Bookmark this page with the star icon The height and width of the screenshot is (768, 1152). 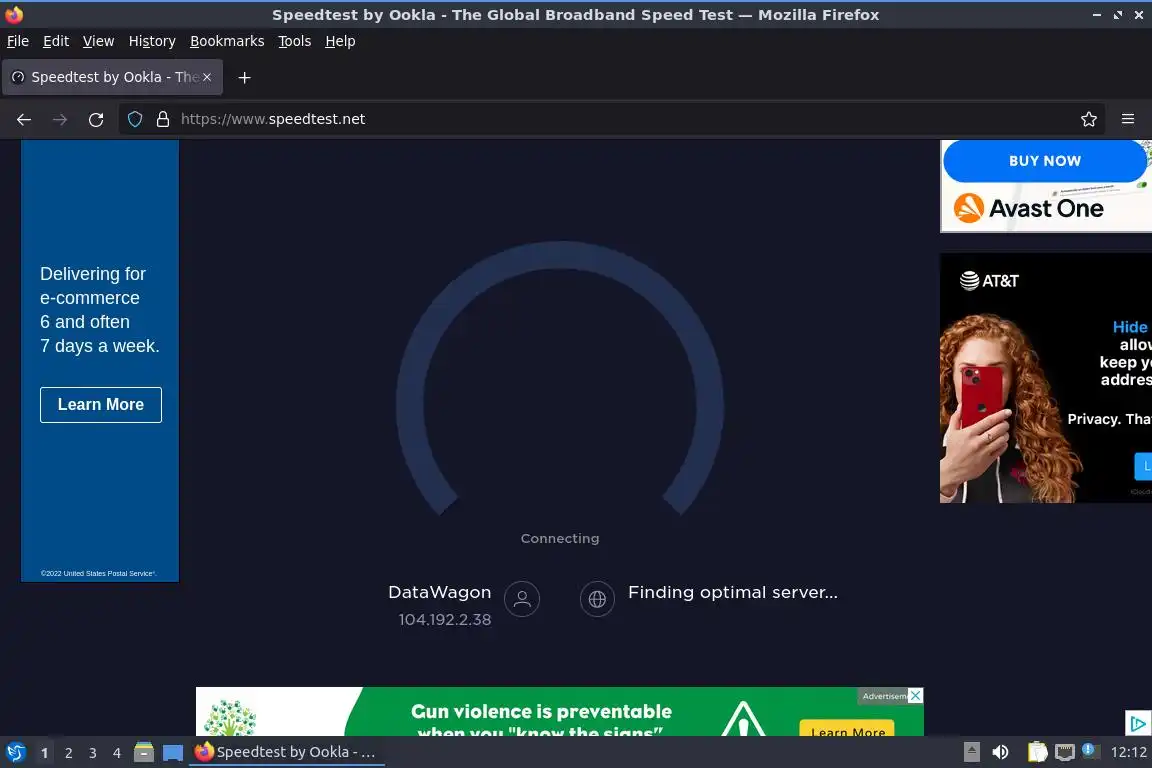coord(1089,119)
